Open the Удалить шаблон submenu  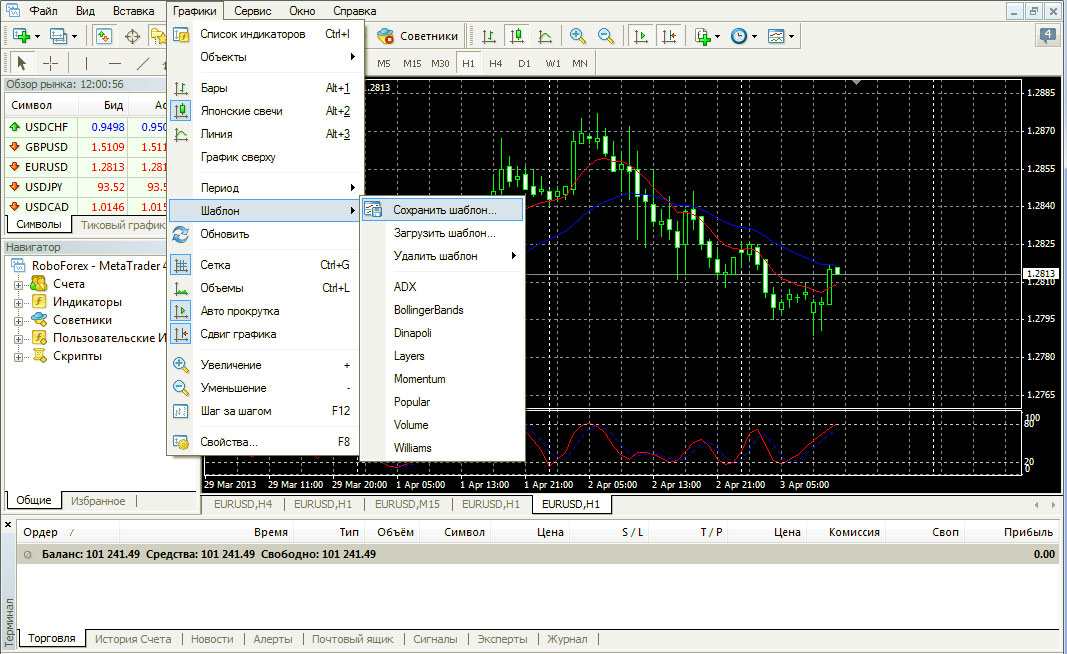coord(435,256)
